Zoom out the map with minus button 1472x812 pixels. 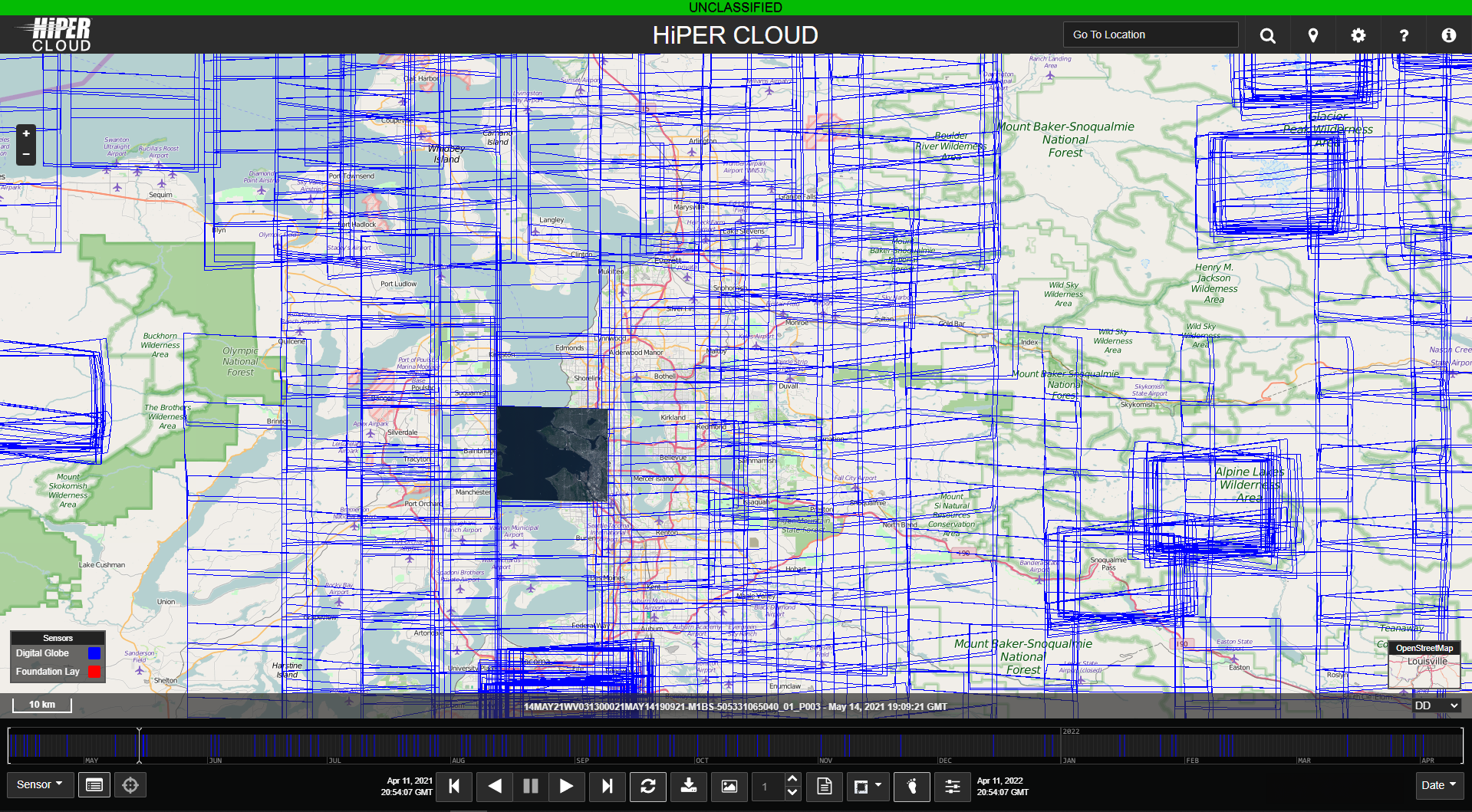tap(26, 154)
